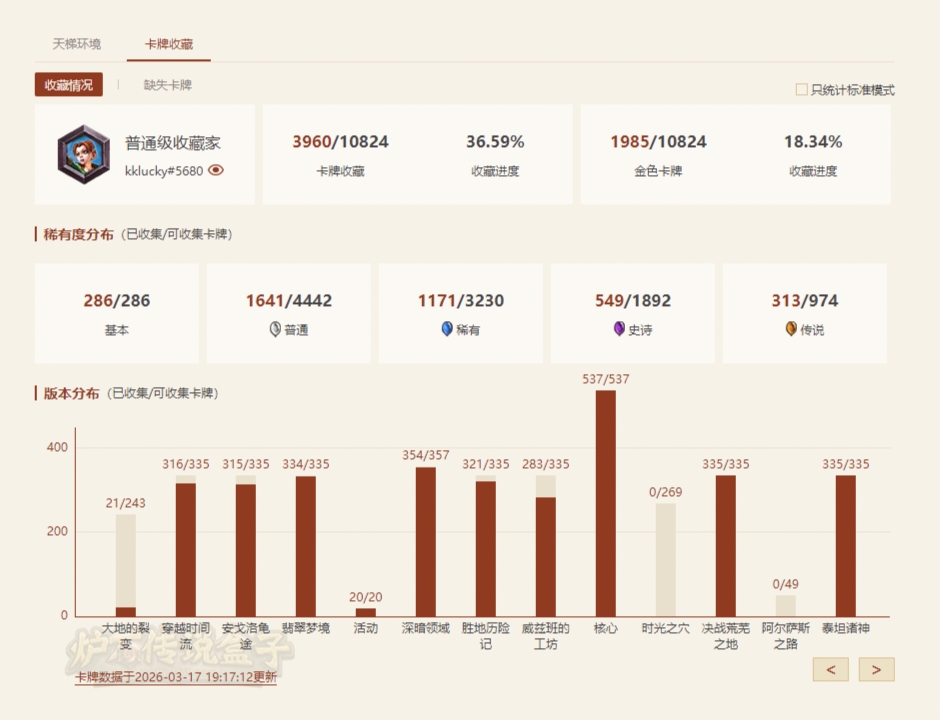Click the 威兹班的工坊 283/335 bar
Viewport: 940px width, 720px height.
[546, 550]
